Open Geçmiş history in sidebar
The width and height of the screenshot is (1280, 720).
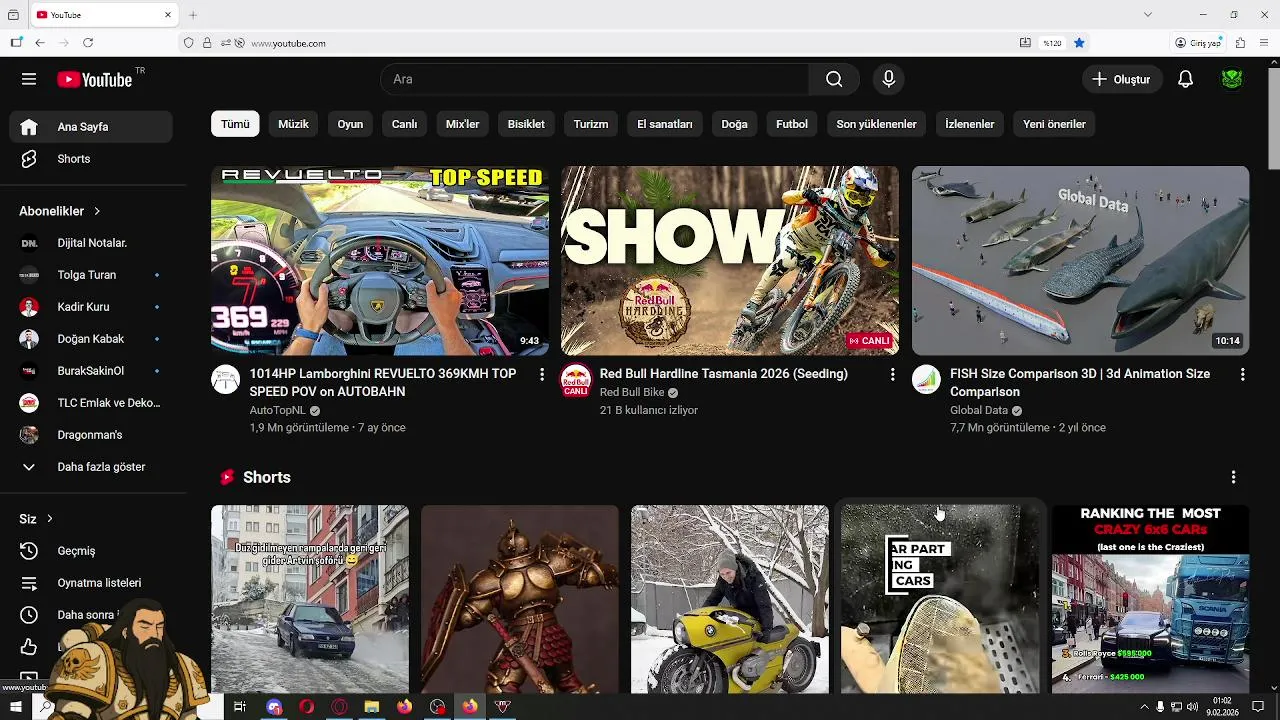(91, 551)
